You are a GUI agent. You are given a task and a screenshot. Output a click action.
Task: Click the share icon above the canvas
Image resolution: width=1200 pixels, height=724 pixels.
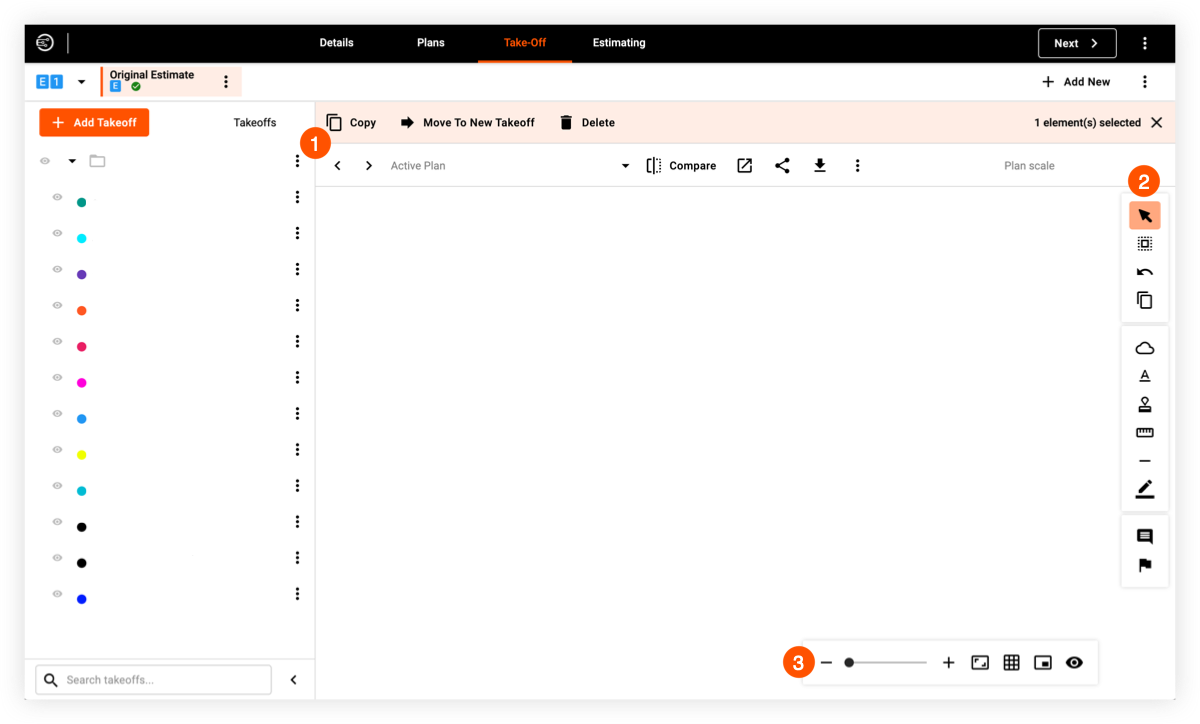click(783, 165)
